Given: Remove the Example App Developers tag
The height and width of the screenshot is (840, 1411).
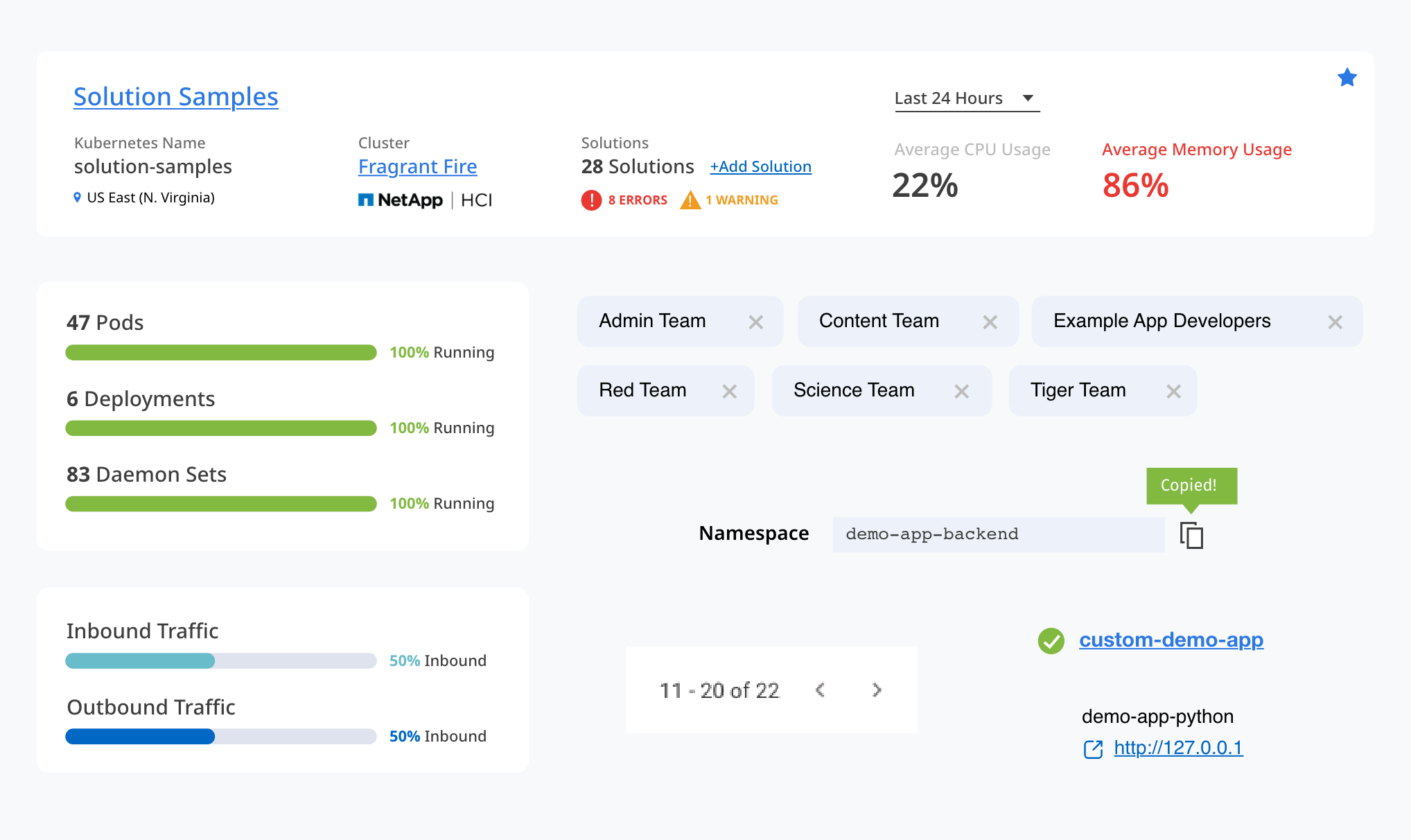Looking at the screenshot, I should [x=1335, y=322].
